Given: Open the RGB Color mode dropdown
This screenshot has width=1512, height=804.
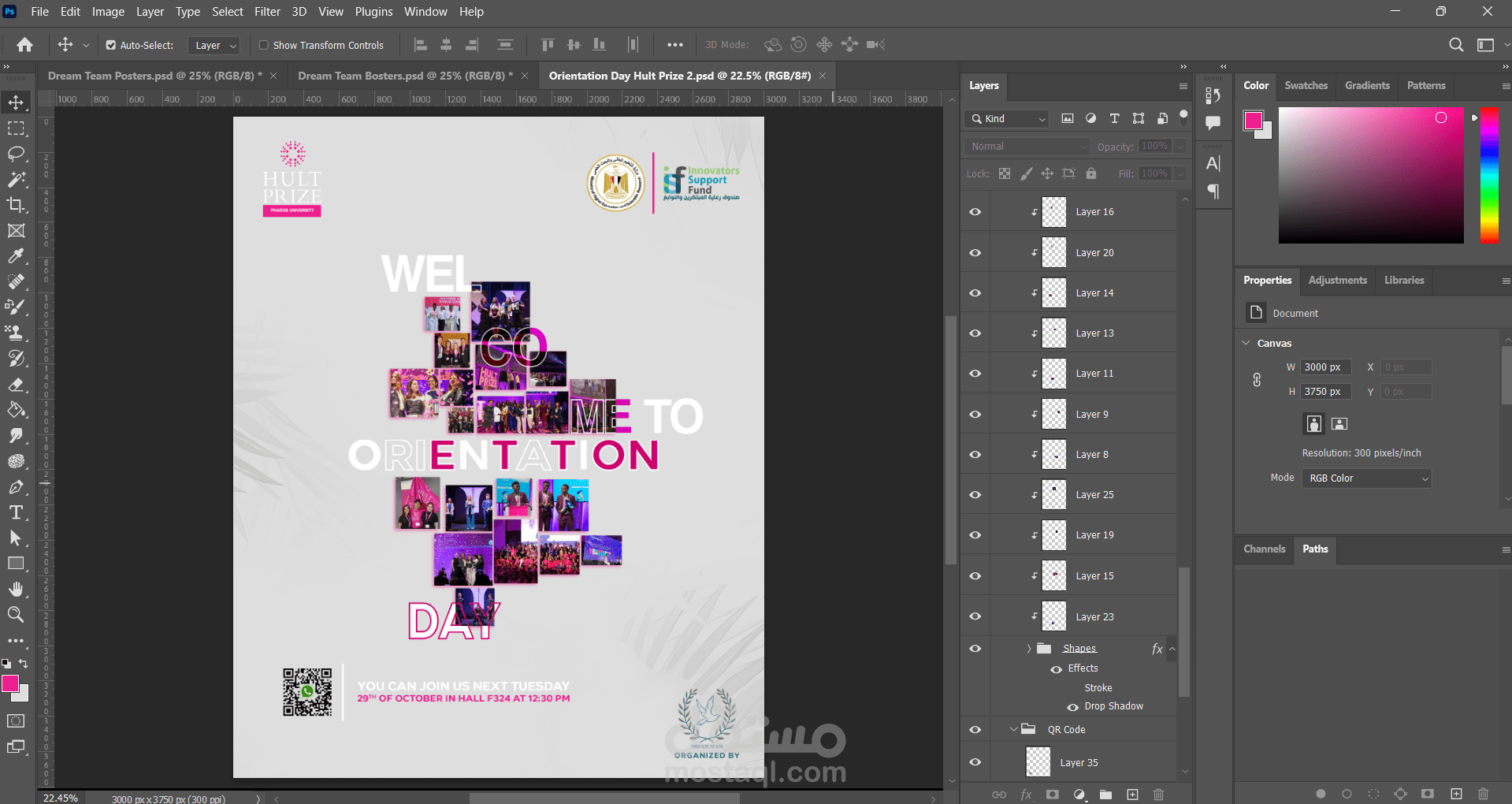Looking at the screenshot, I should pos(1367,478).
